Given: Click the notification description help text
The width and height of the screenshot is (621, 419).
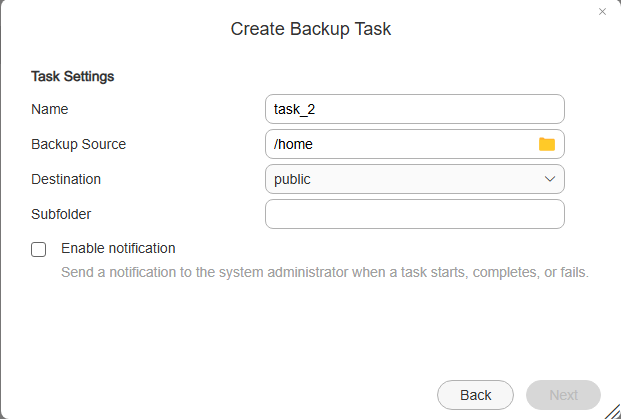Looking at the screenshot, I should [x=325, y=272].
